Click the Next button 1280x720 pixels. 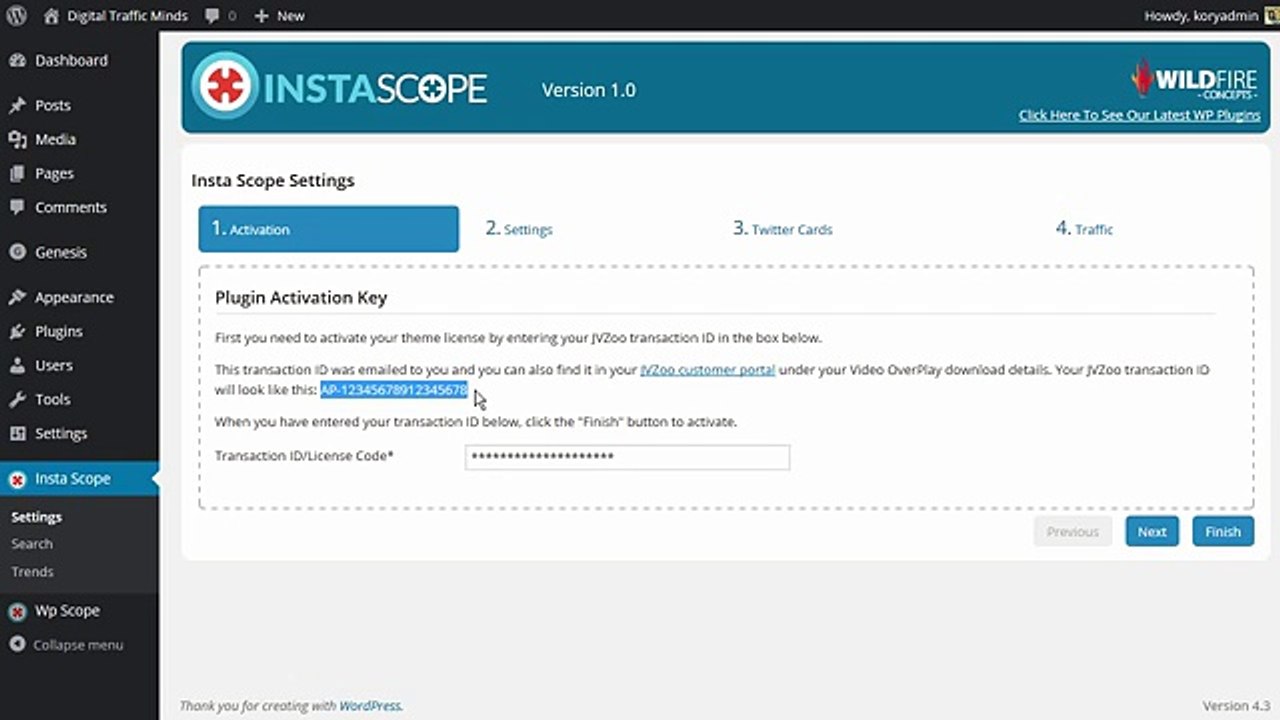(x=1152, y=531)
